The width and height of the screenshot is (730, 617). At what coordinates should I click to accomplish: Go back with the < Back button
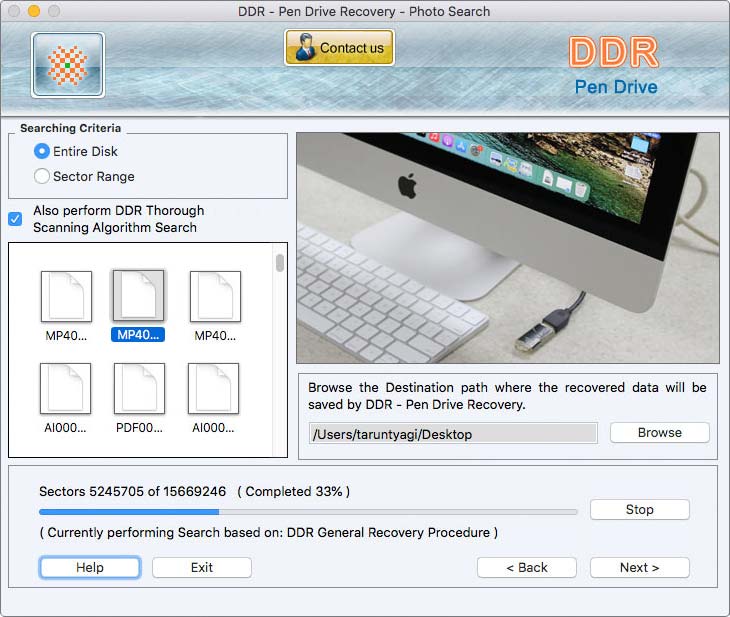(527, 568)
